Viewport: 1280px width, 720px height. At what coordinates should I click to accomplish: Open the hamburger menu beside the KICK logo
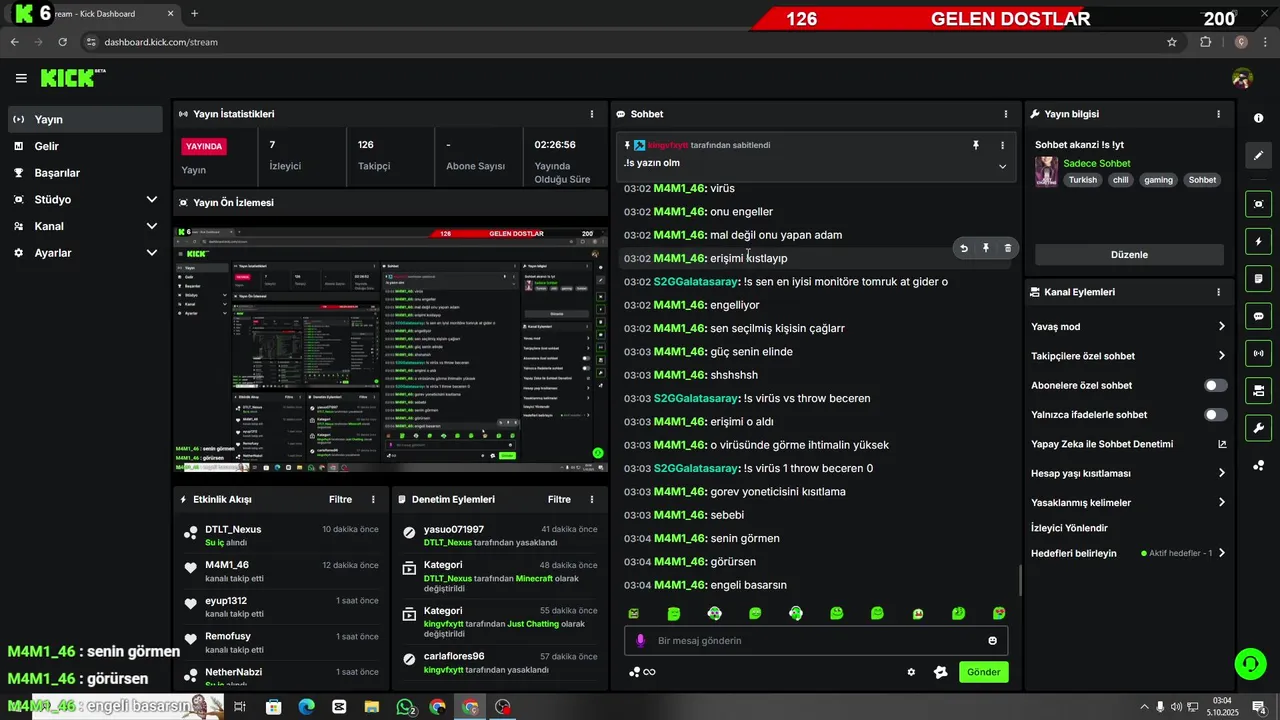point(21,78)
